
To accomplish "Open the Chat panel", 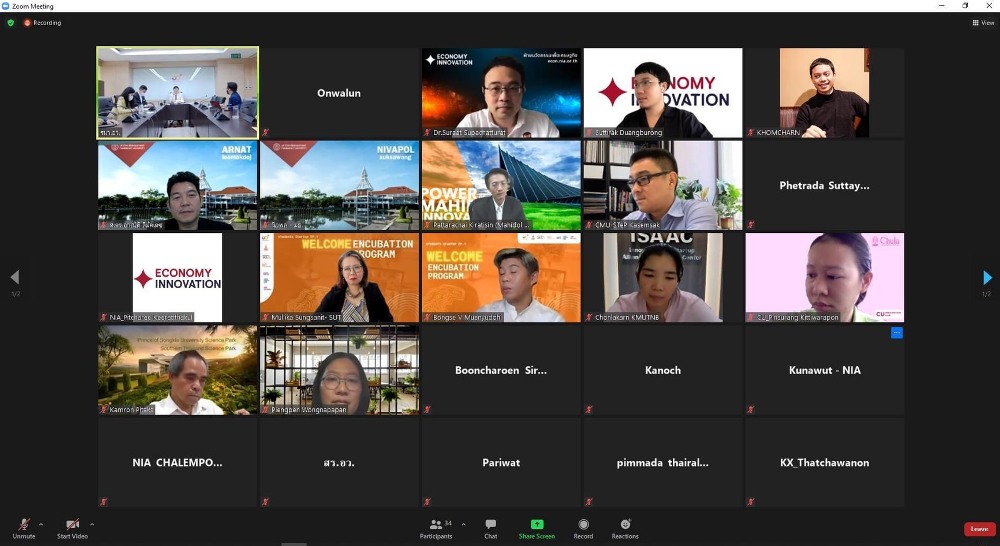I will tap(491, 527).
